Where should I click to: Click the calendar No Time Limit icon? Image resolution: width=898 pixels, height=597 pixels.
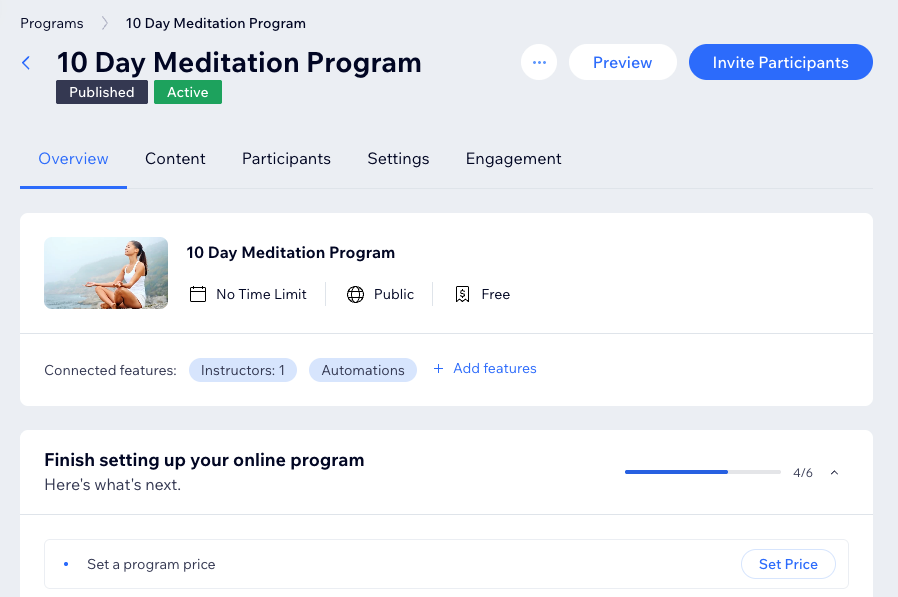(198, 294)
